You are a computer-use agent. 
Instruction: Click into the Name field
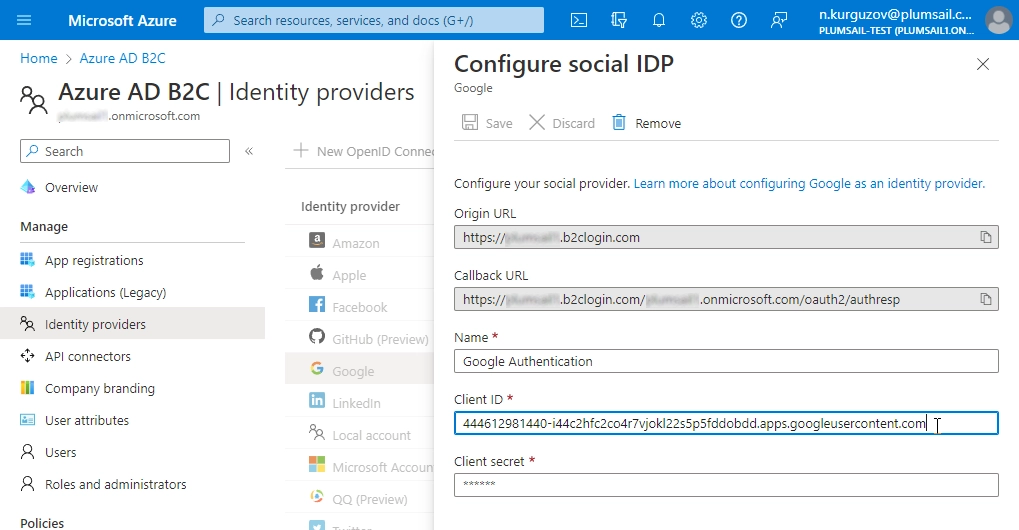726,361
